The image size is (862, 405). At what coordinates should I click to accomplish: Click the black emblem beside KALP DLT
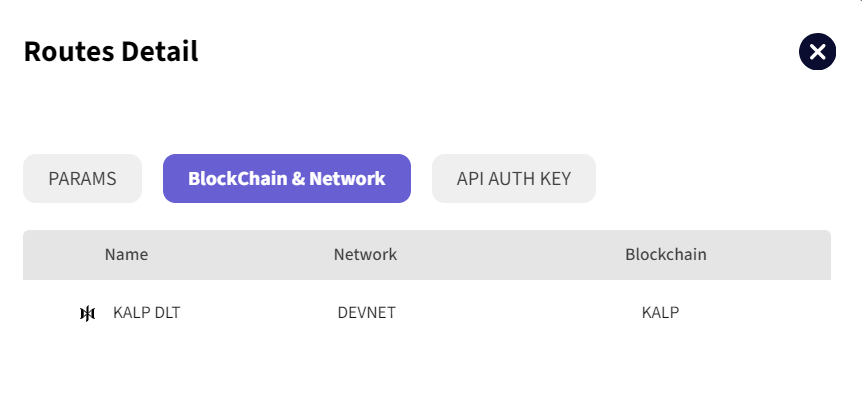(88, 314)
